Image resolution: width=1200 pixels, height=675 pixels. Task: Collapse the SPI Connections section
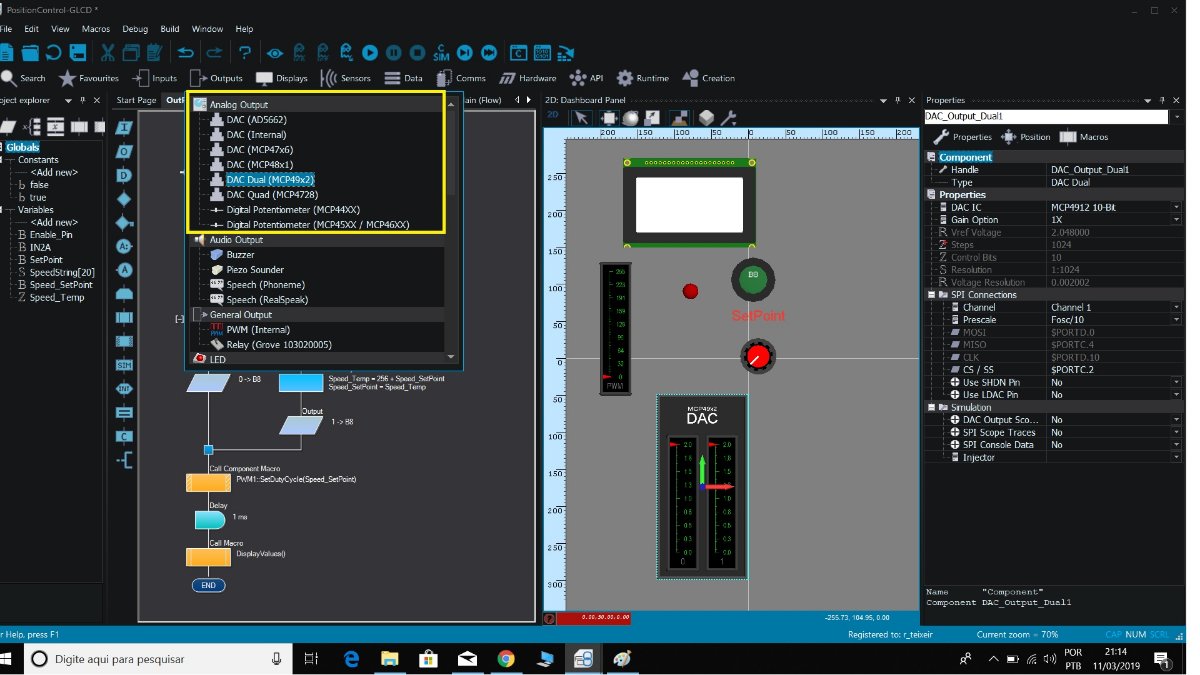click(932, 295)
